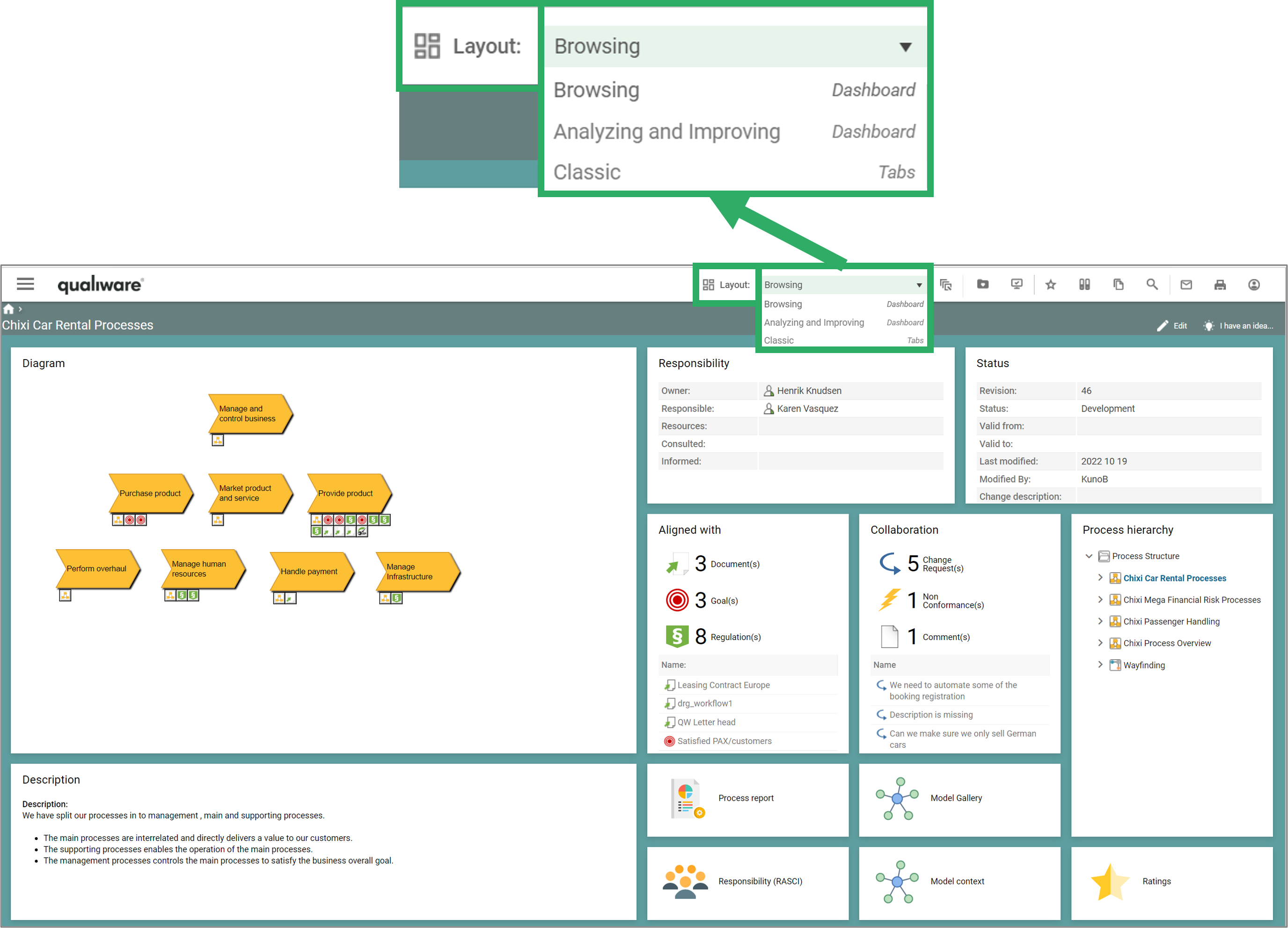Viewport: 1288px width, 928px height.
Task: Click the Edit pencil button
Action: tap(1171, 325)
